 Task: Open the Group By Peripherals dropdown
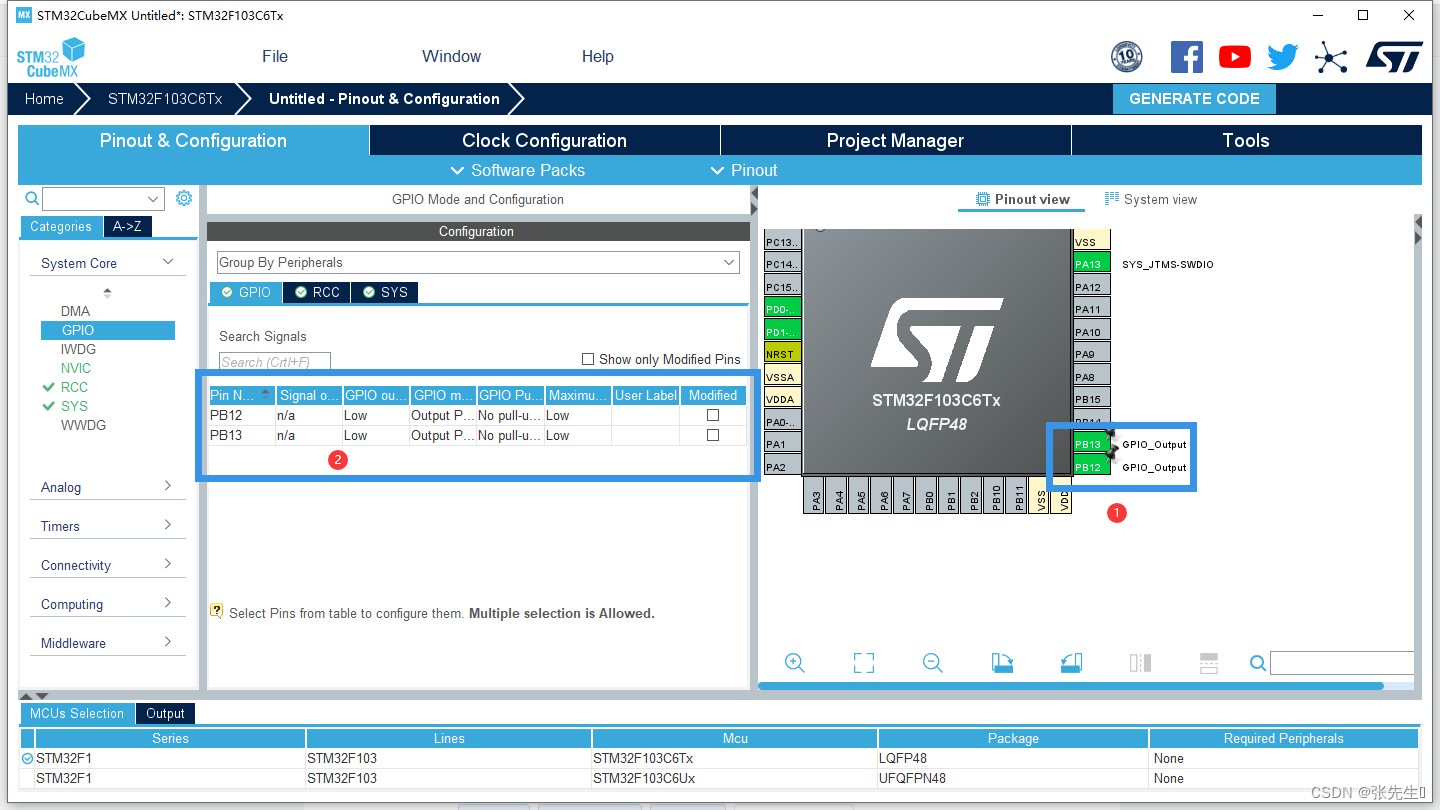point(478,262)
